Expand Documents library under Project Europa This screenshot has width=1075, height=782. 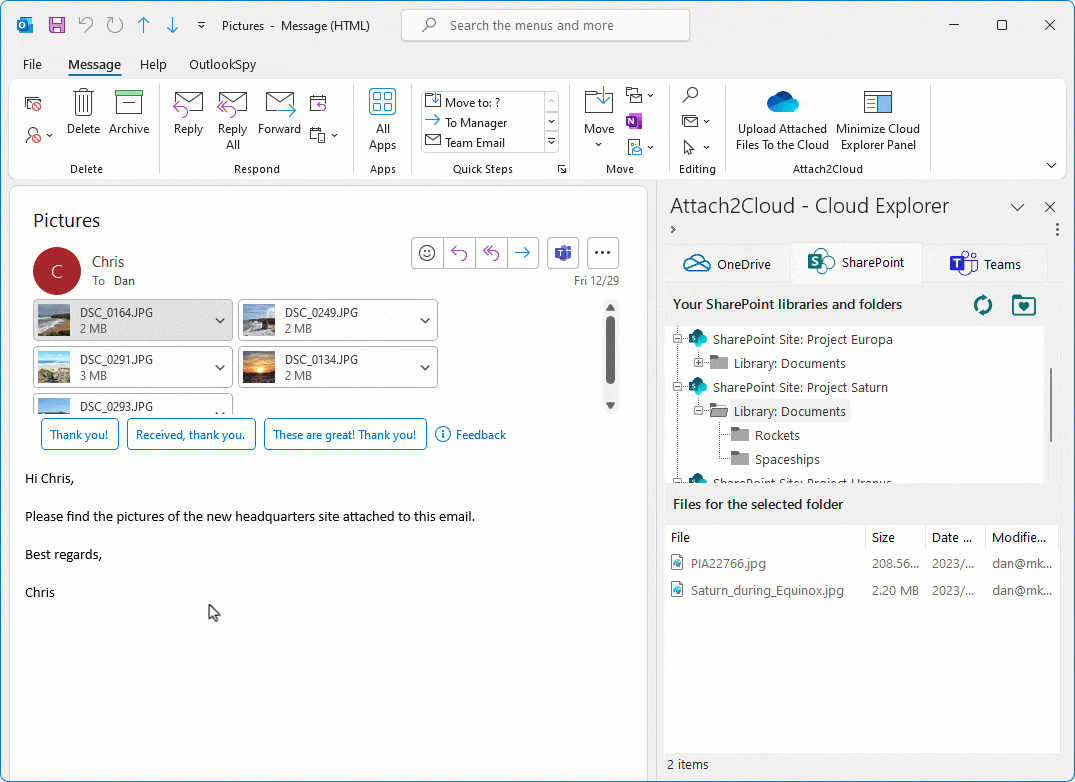(698, 363)
